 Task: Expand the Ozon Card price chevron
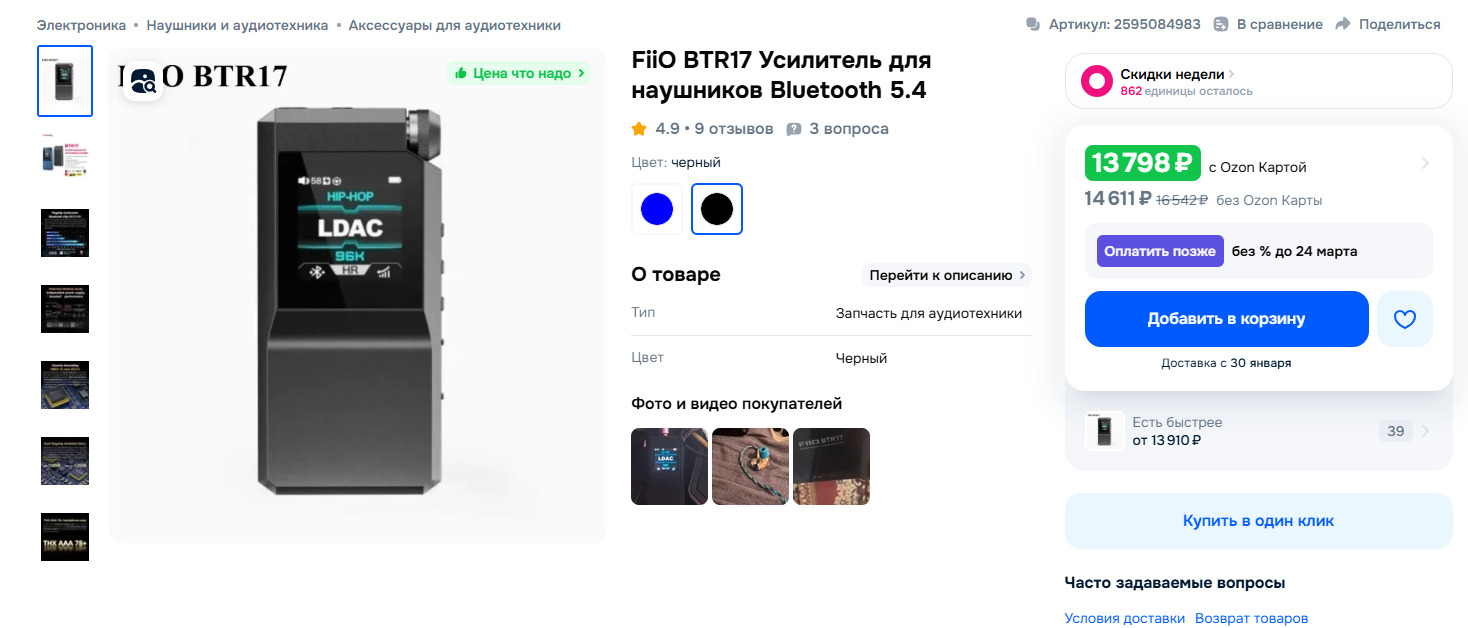point(1425,163)
